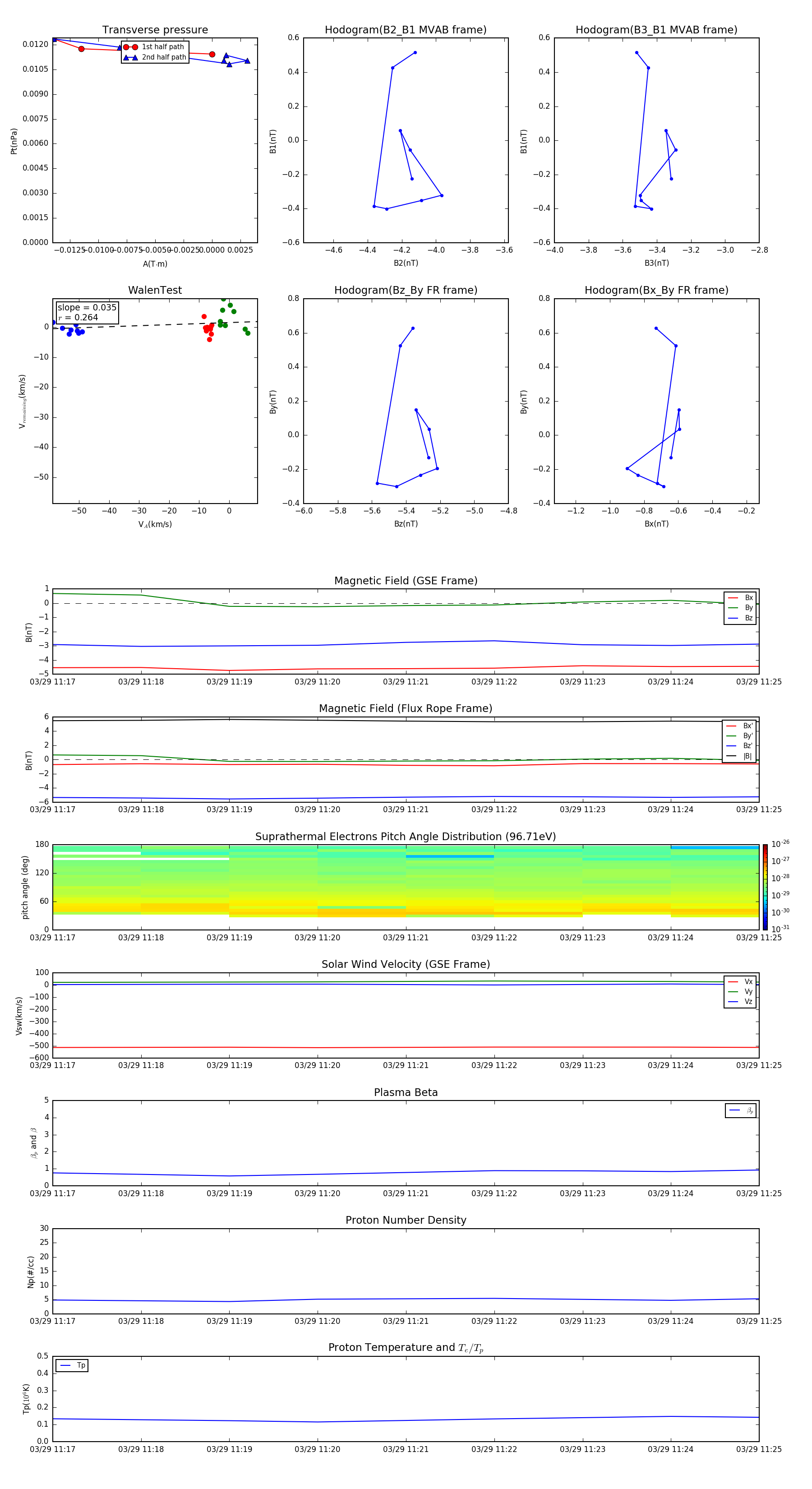This screenshot has width=812, height=1489.
Task: Click the 'B3(nT)' x-axis label
Action: coord(656,263)
